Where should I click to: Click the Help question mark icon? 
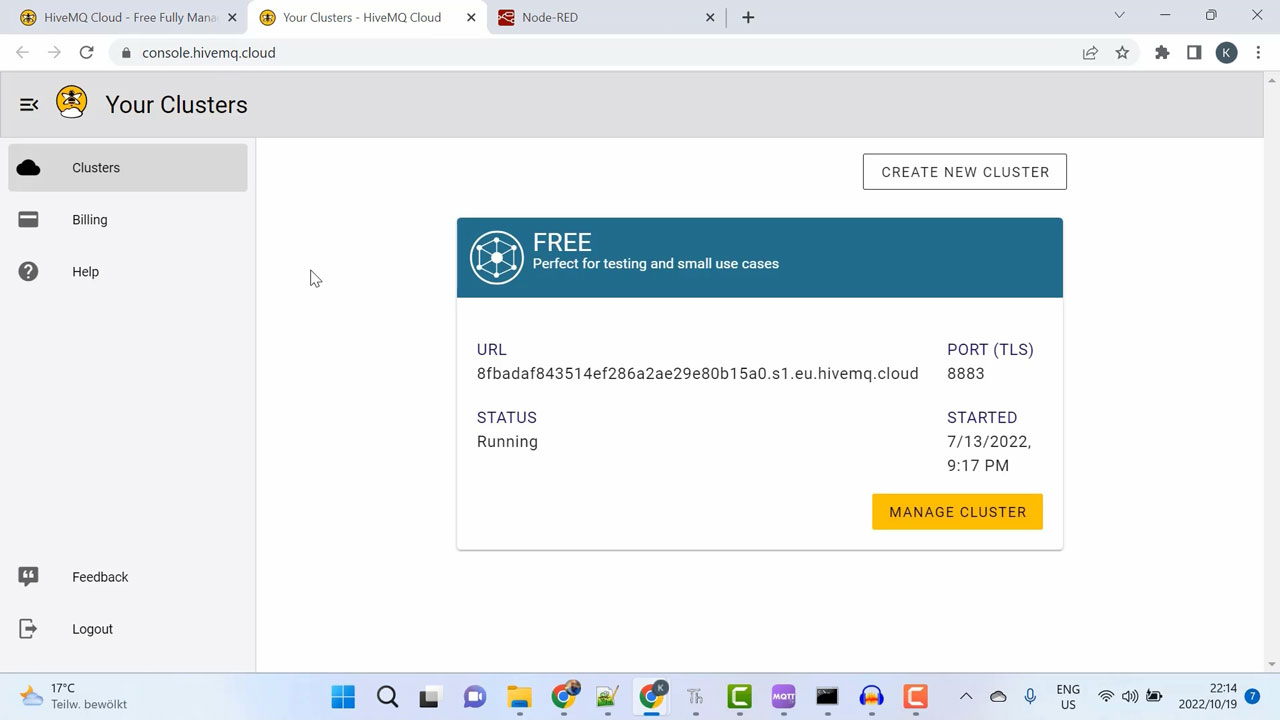pyautogui.click(x=29, y=272)
